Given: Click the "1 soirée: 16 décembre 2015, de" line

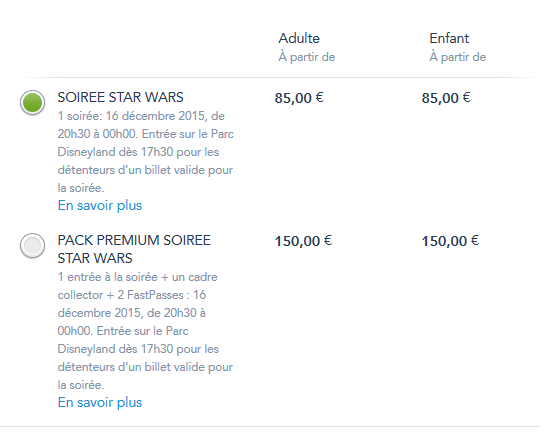Looking at the screenshot, I should coord(141,116).
